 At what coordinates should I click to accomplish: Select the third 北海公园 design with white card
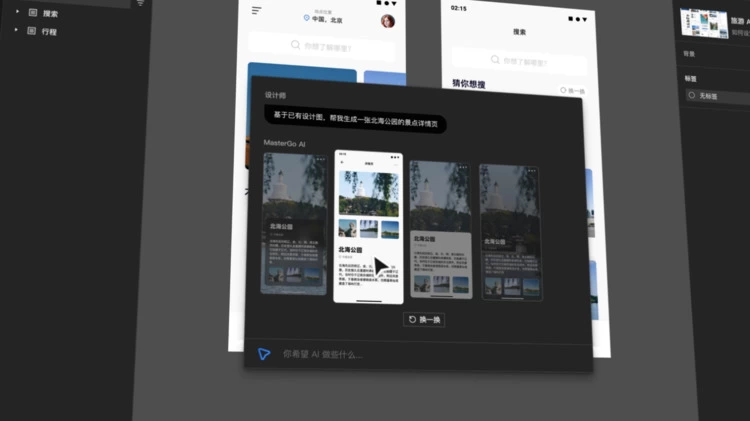[x=440, y=229]
